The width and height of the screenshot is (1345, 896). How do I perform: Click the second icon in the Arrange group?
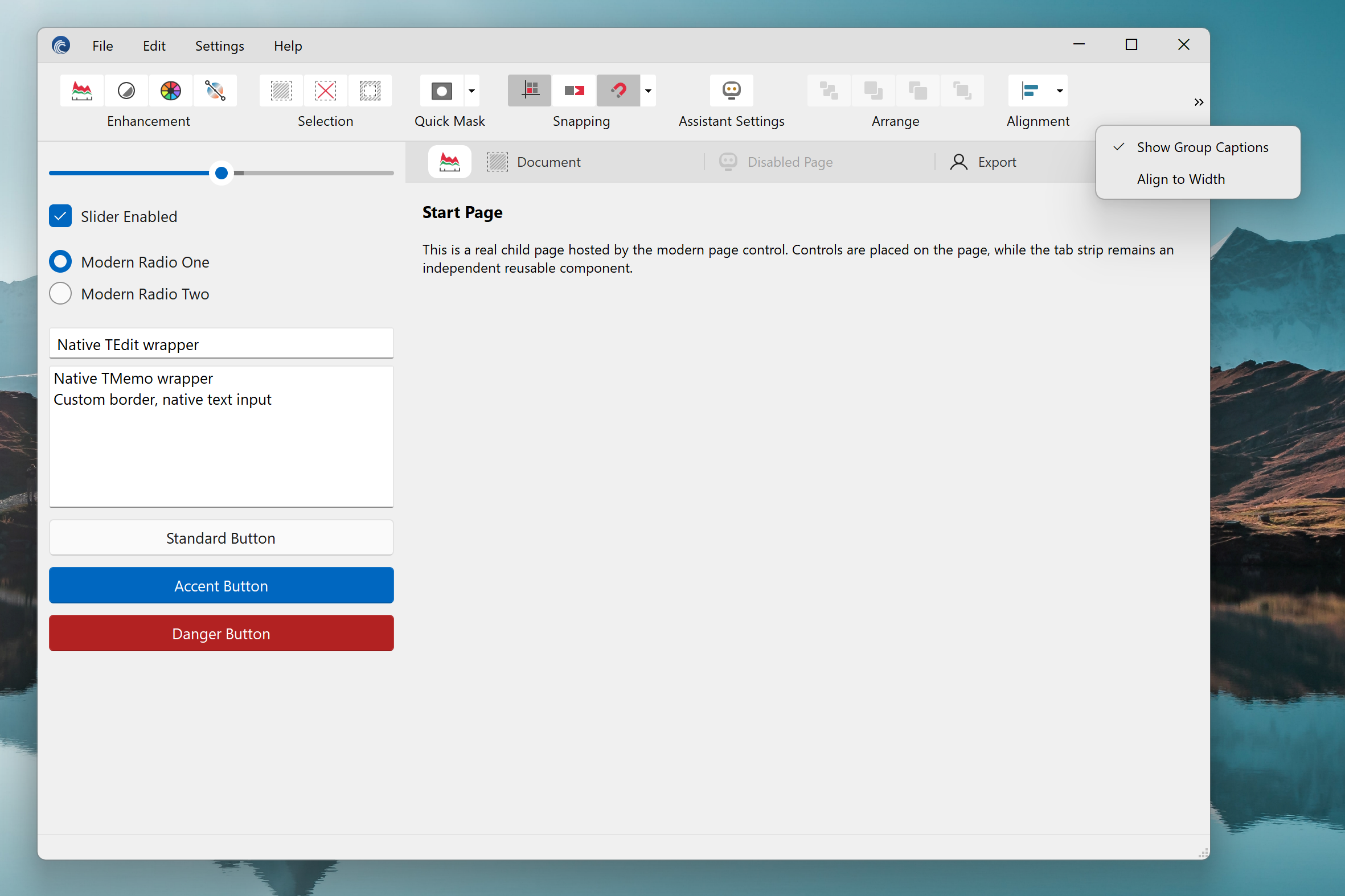point(874,91)
